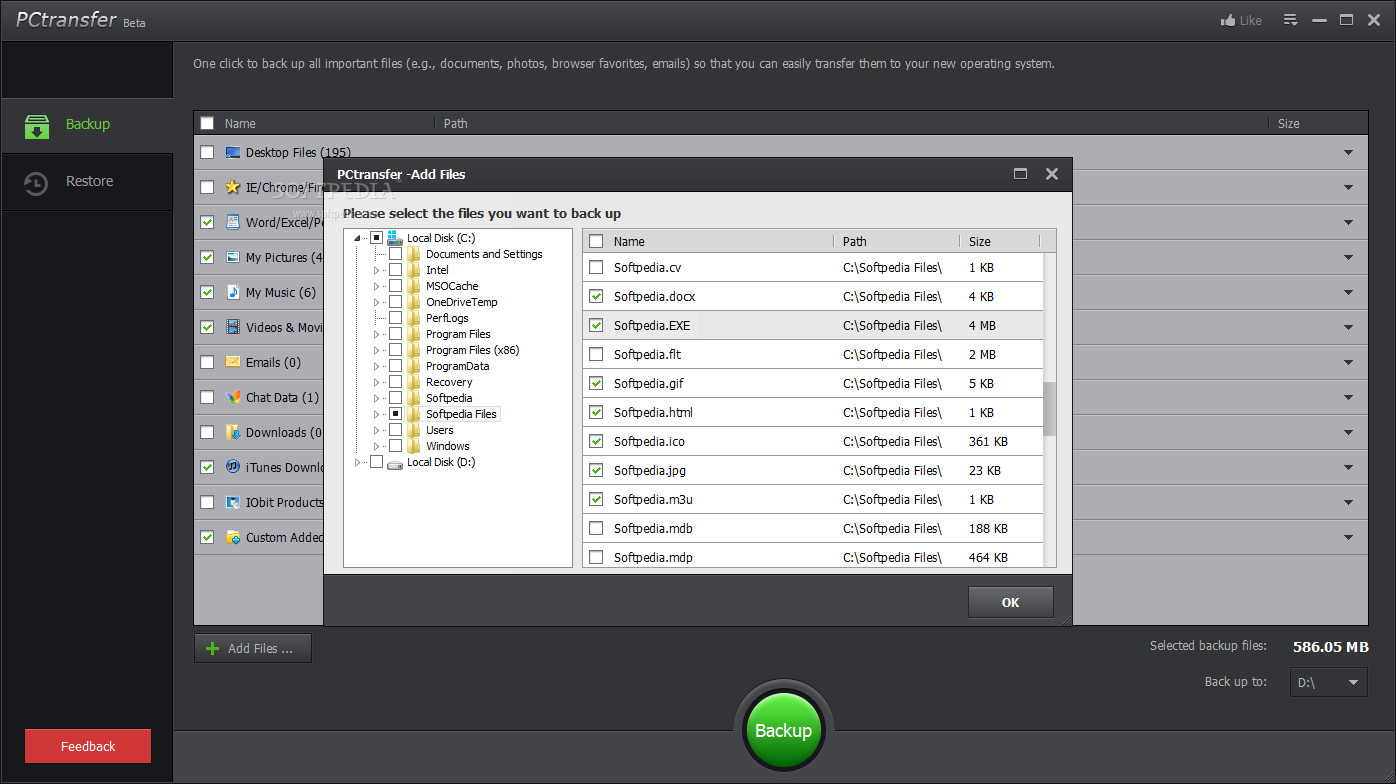Viewport: 1396px width, 784px height.
Task: Open the Back up to drive dropdown
Action: pos(1328,683)
